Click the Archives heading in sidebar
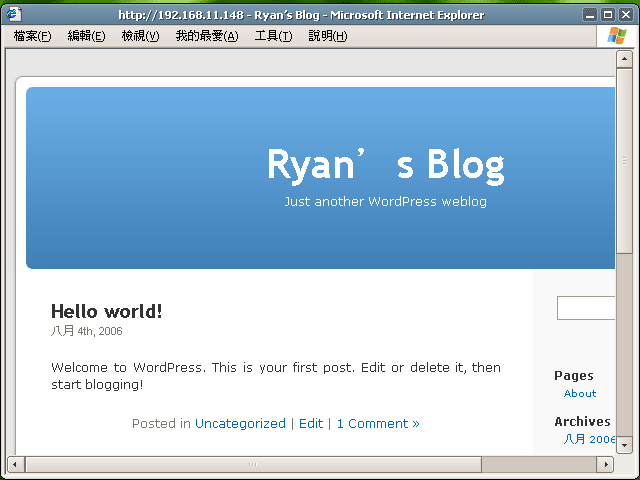Image resolution: width=640 pixels, height=480 pixels. coord(582,422)
